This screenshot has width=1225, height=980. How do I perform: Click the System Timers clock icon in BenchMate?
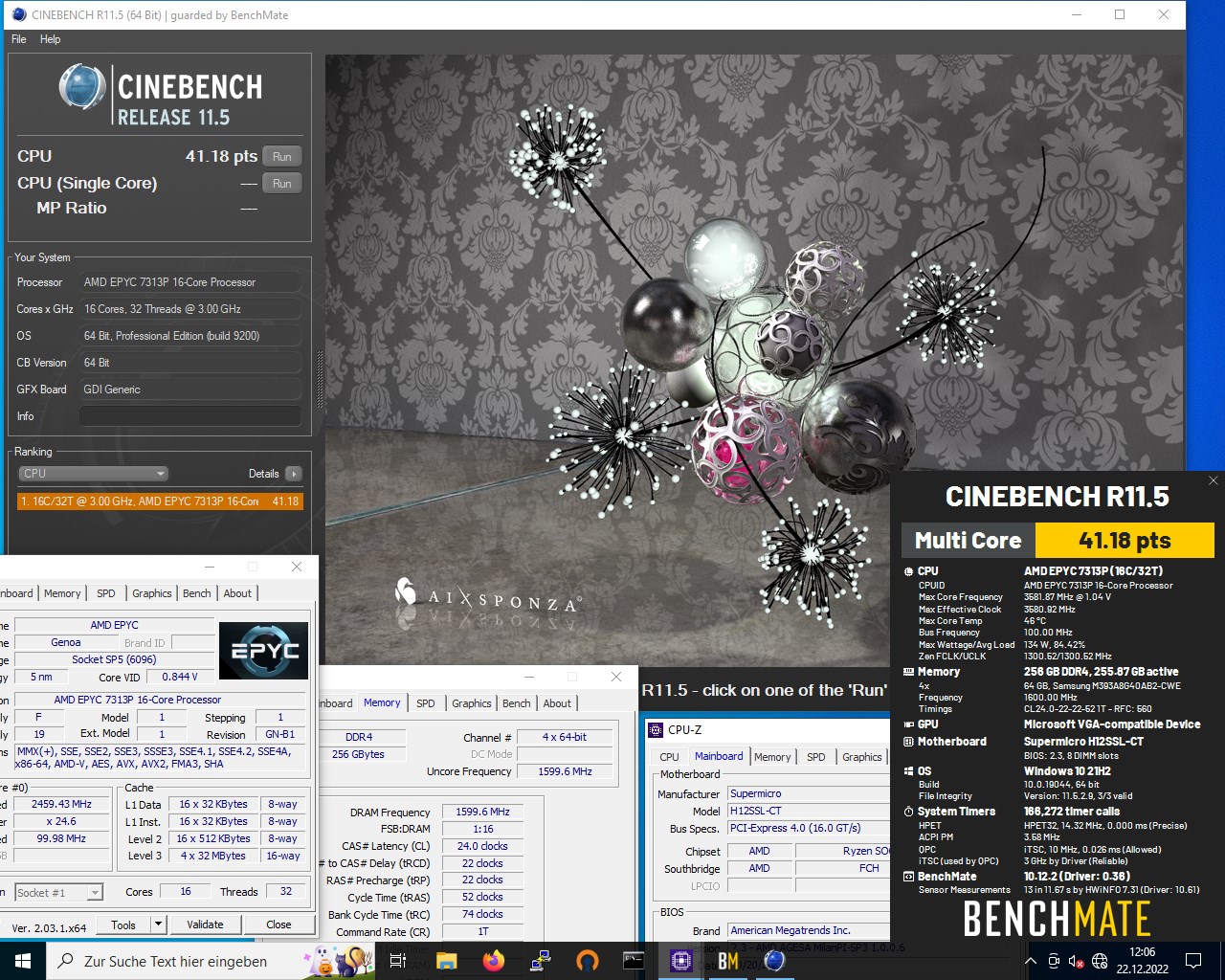click(x=909, y=812)
